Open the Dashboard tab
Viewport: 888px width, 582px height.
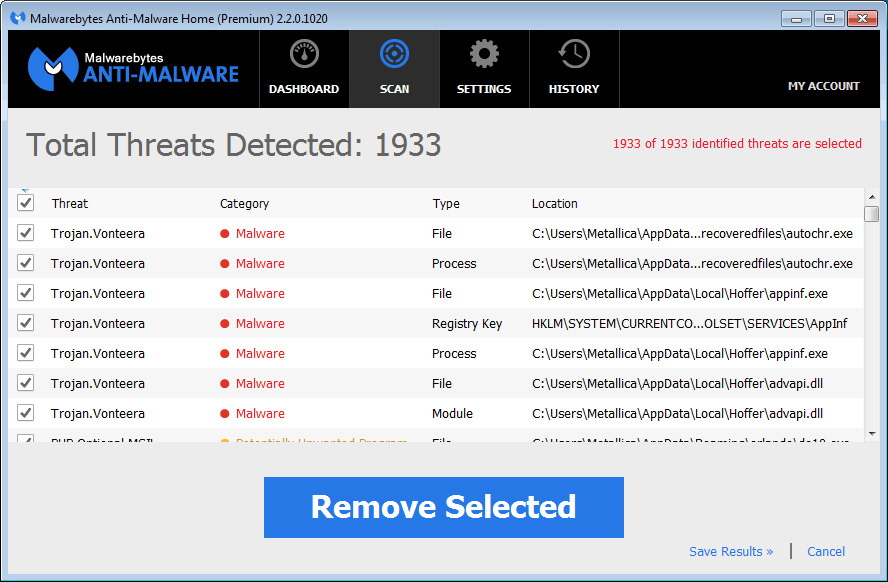(x=304, y=69)
